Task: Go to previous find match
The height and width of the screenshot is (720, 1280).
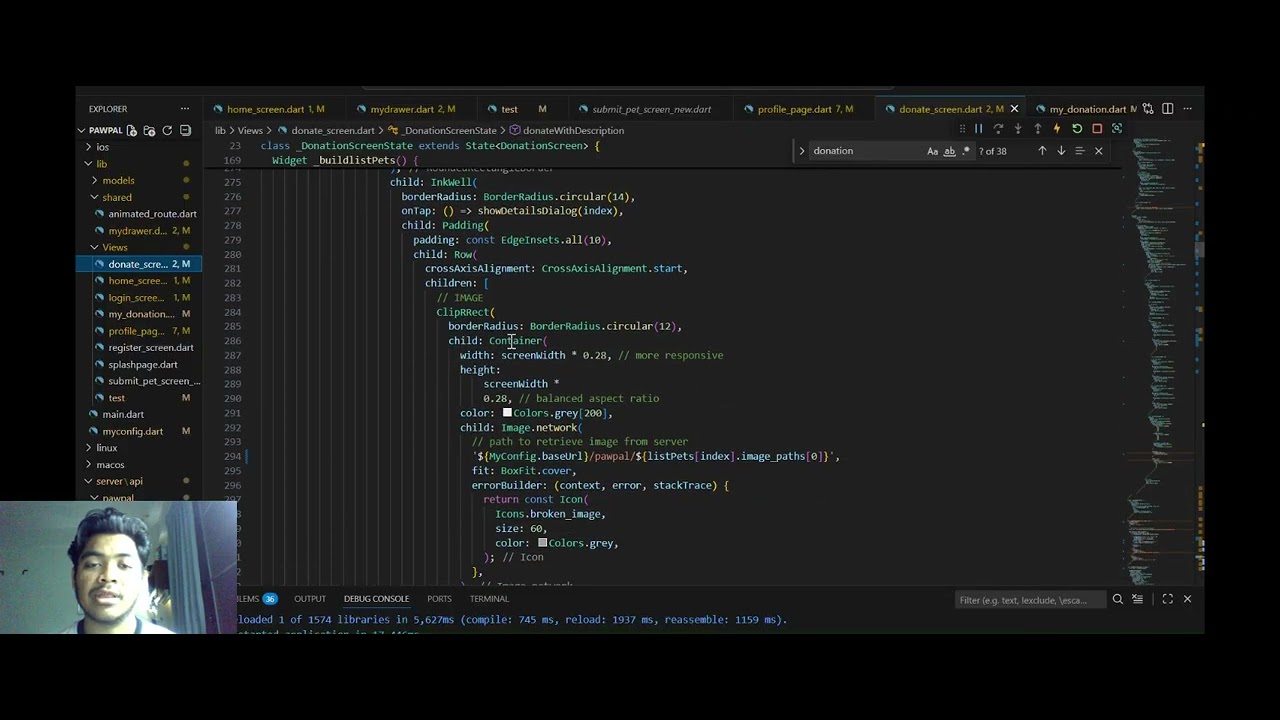Action: coord(1042,151)
